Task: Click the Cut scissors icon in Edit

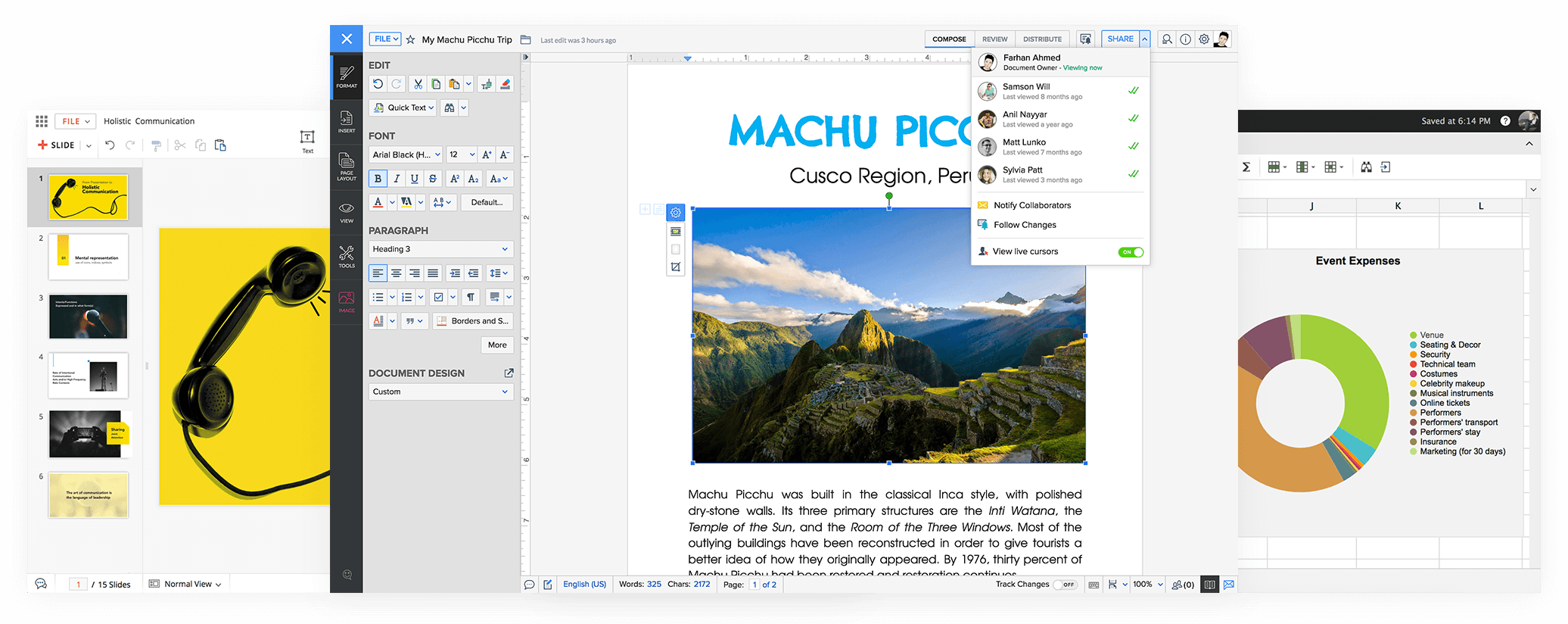Action: [x=418, y=84]
